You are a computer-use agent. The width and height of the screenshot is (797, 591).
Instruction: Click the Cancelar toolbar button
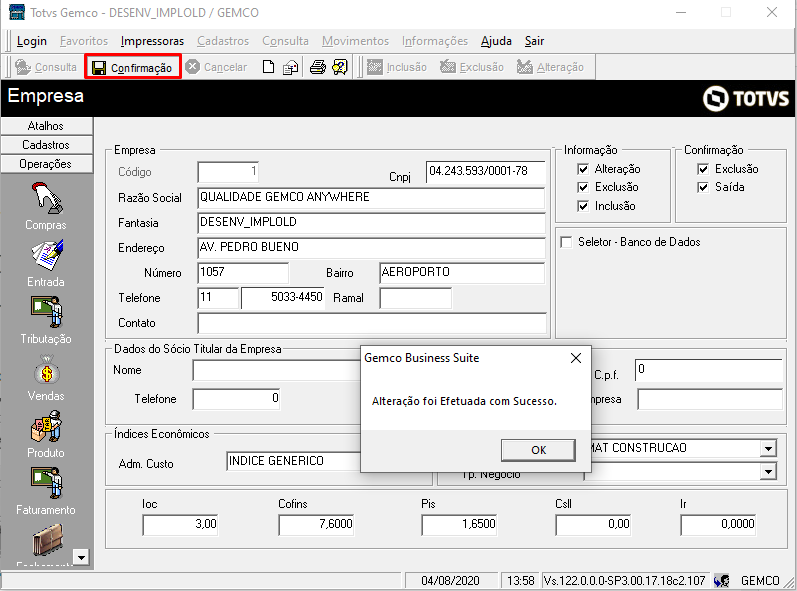click(x=216, y=67)
